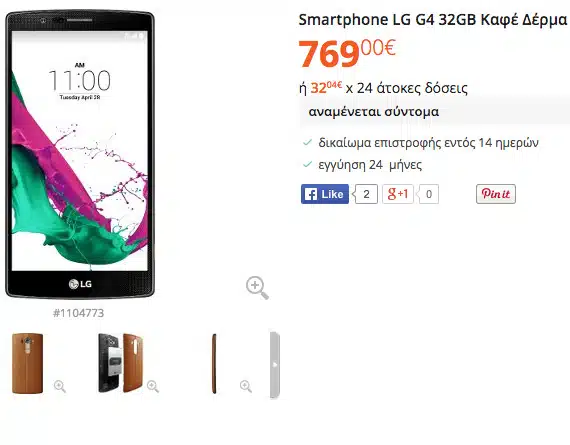Select the open back and cover thumbnail
This screenshot has height=445, width=570.
click(x=121, y=363)
